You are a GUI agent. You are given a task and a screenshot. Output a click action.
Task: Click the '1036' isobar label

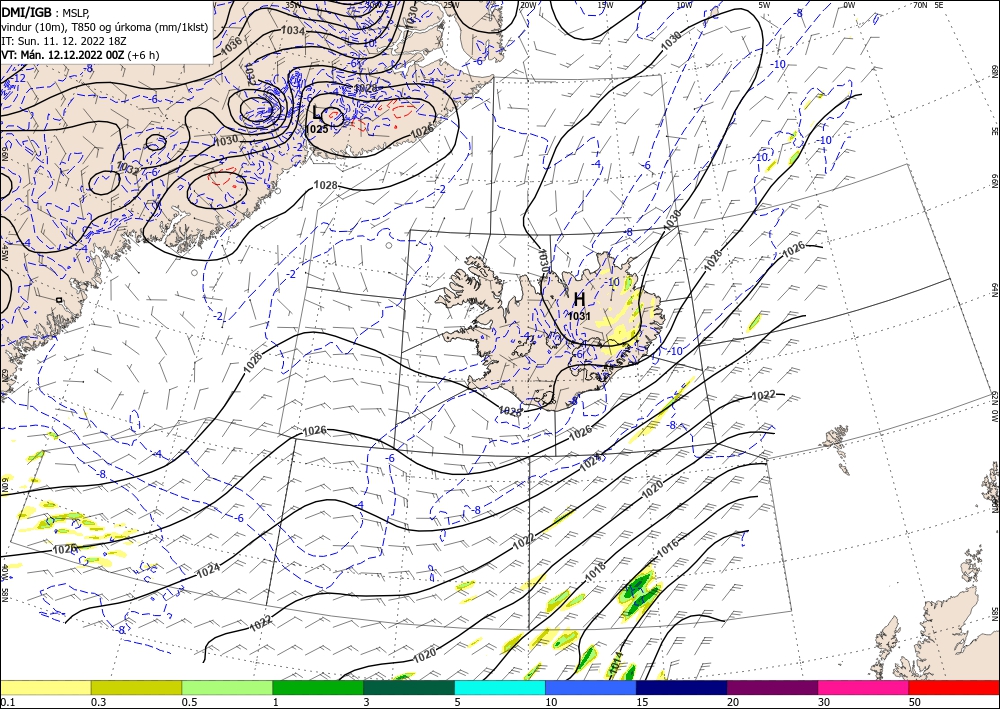coord(232,43)
